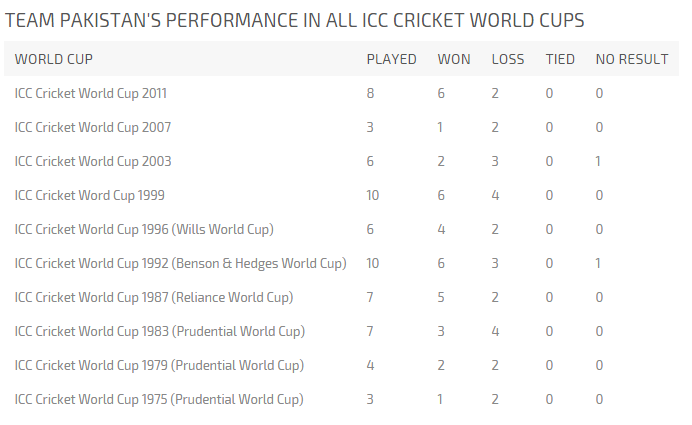This screenshot has width=692, height=425.
Task: Click the loss count for World Cup 1983
Action: (496, 331)
